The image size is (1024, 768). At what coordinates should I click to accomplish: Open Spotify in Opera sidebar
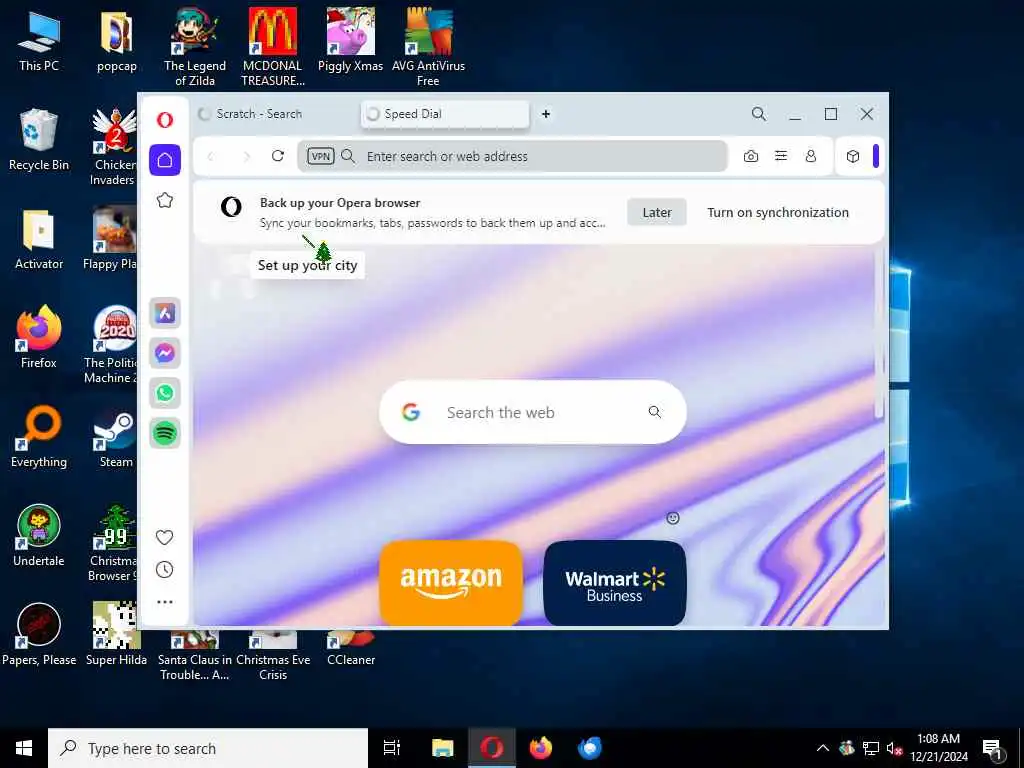[x=165, y=433]
